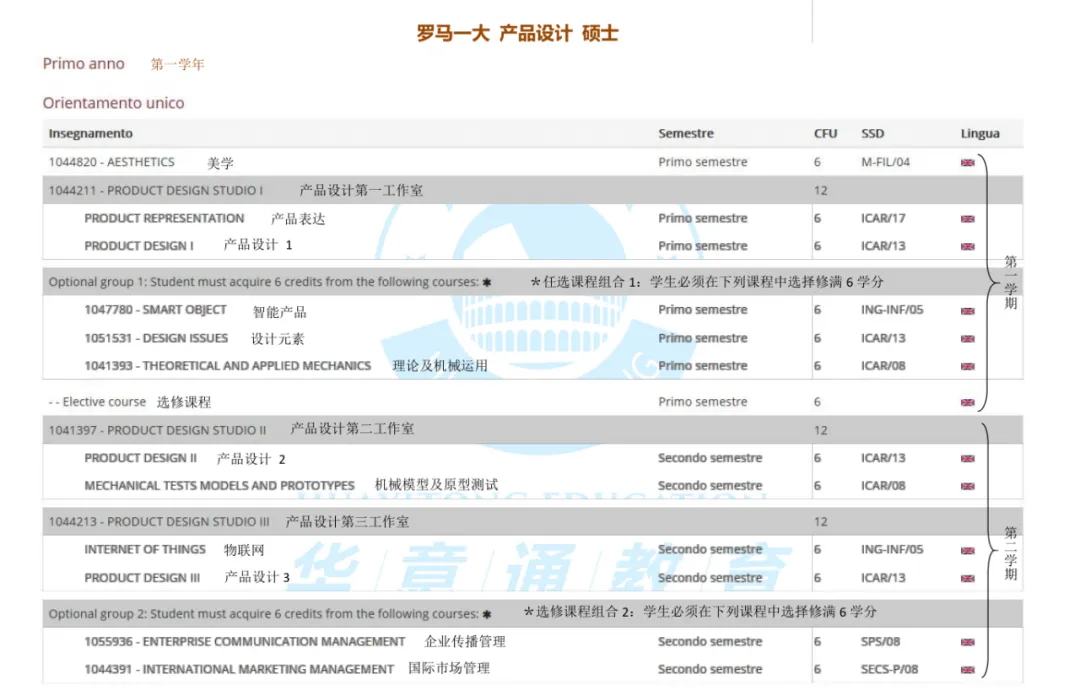Click the Elective course entry

[97, 401]
